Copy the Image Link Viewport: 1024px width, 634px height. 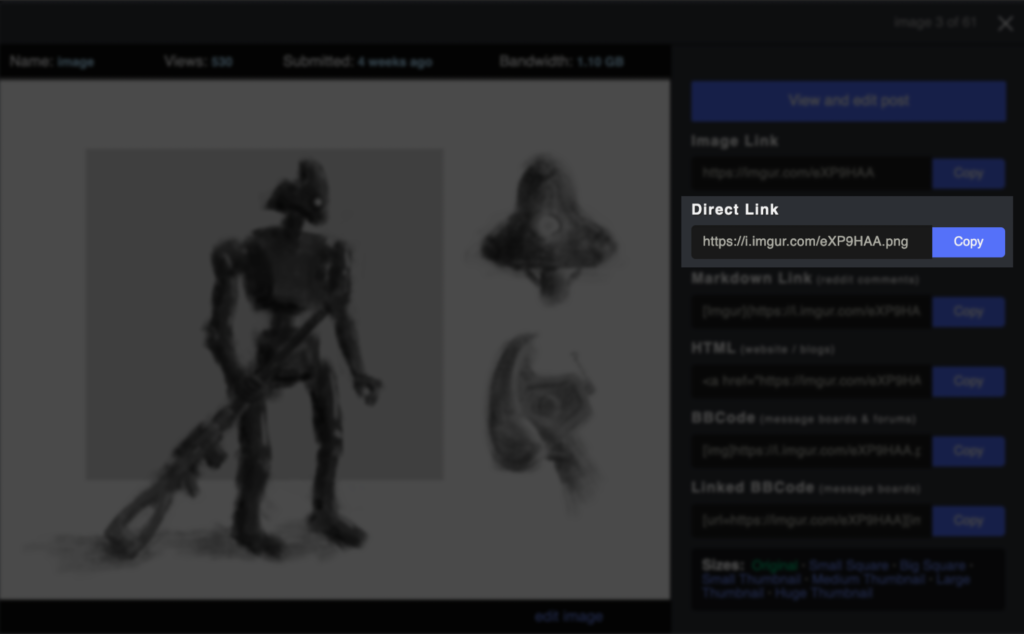click(x=967, y=173)
